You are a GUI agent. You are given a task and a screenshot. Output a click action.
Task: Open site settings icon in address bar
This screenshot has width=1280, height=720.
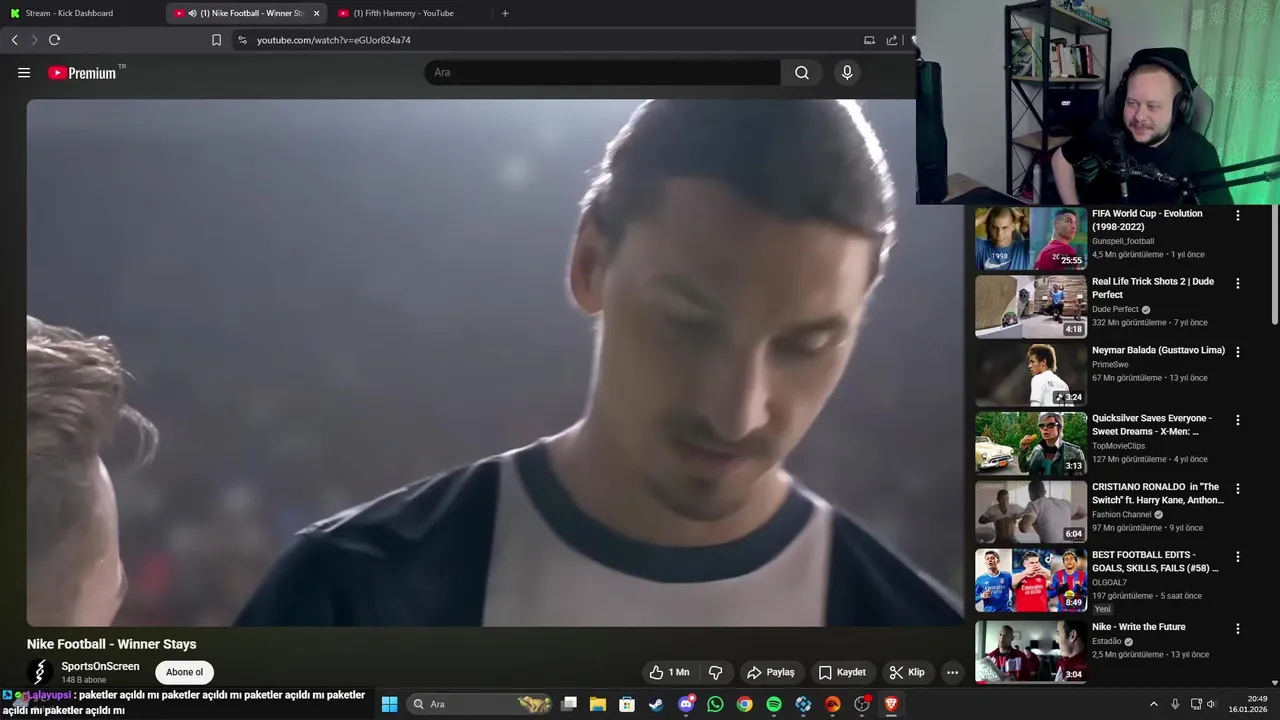point(242,40)
